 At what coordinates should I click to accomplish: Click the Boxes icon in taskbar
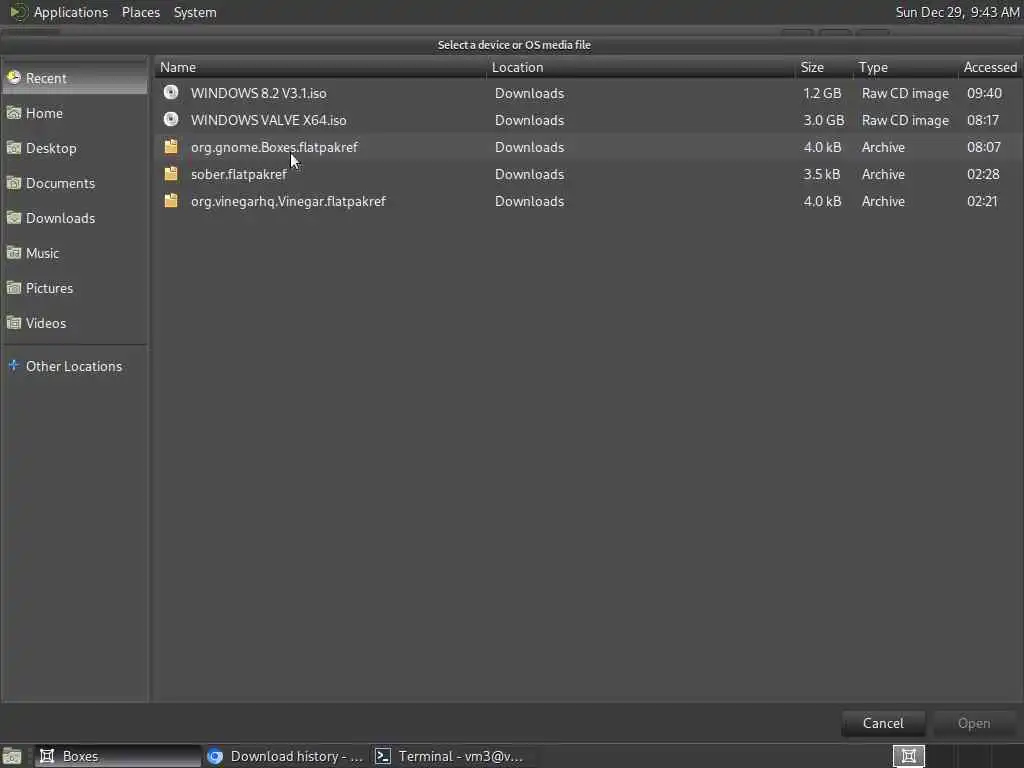[x=47, y=756]
